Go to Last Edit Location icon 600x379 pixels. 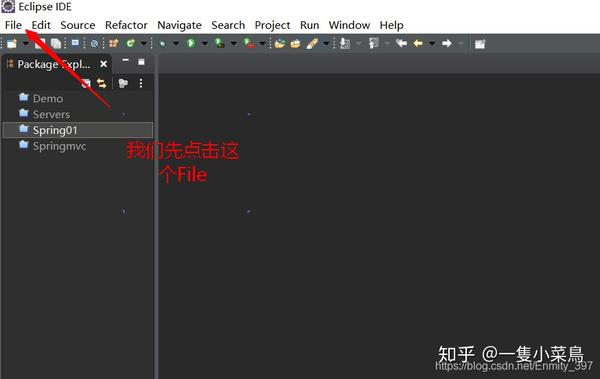[401, 43]
